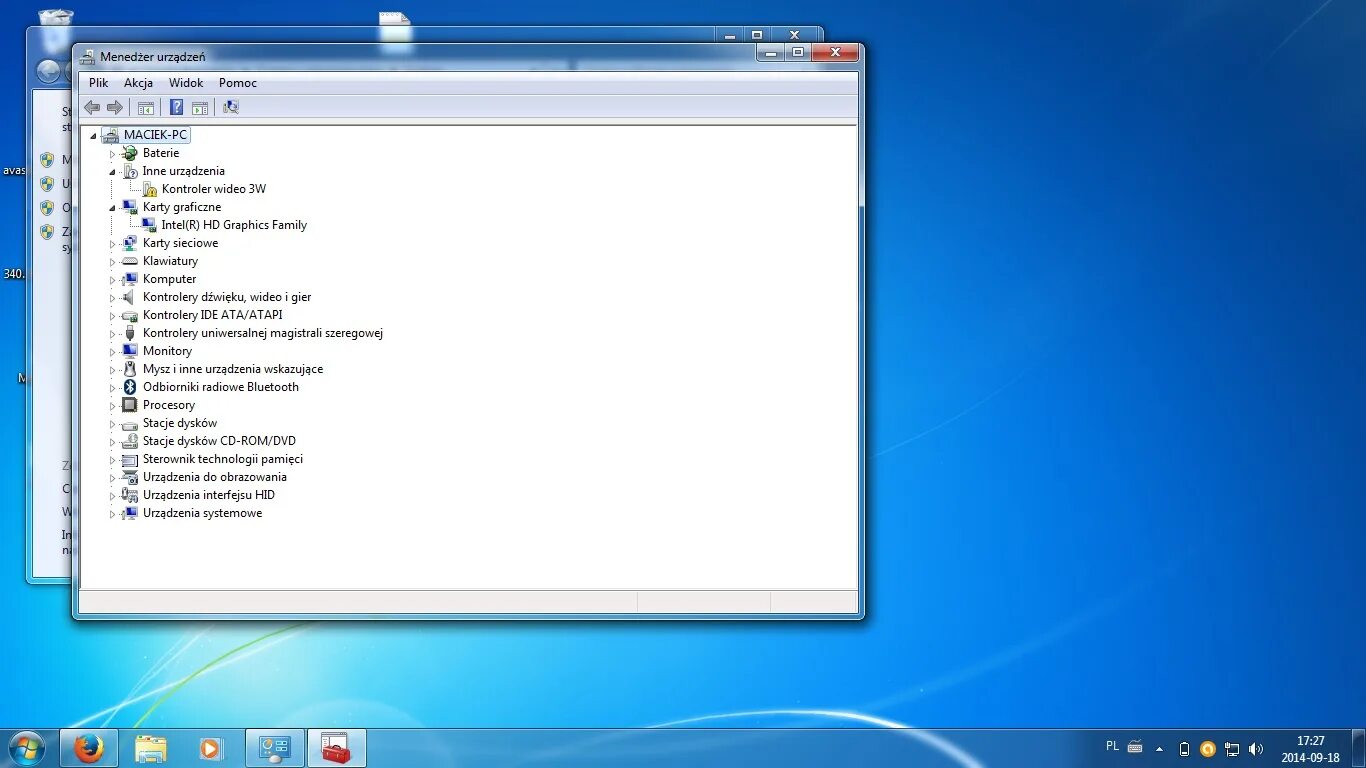
Task: Expand Odbiorniki radiowe Bluetooth category
Action: [112, 387]
